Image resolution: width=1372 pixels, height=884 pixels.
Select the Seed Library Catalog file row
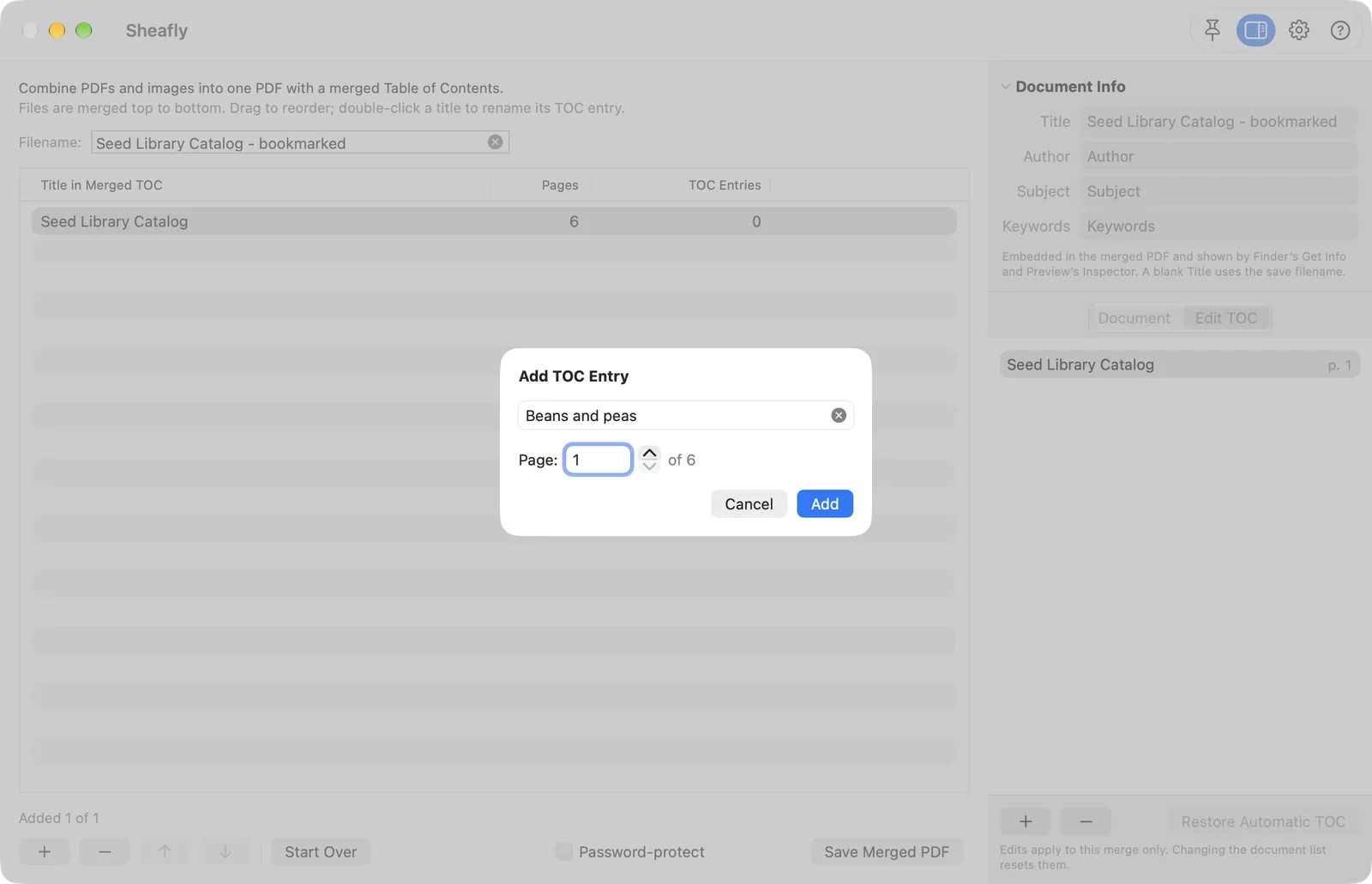(x=494, y=221)
